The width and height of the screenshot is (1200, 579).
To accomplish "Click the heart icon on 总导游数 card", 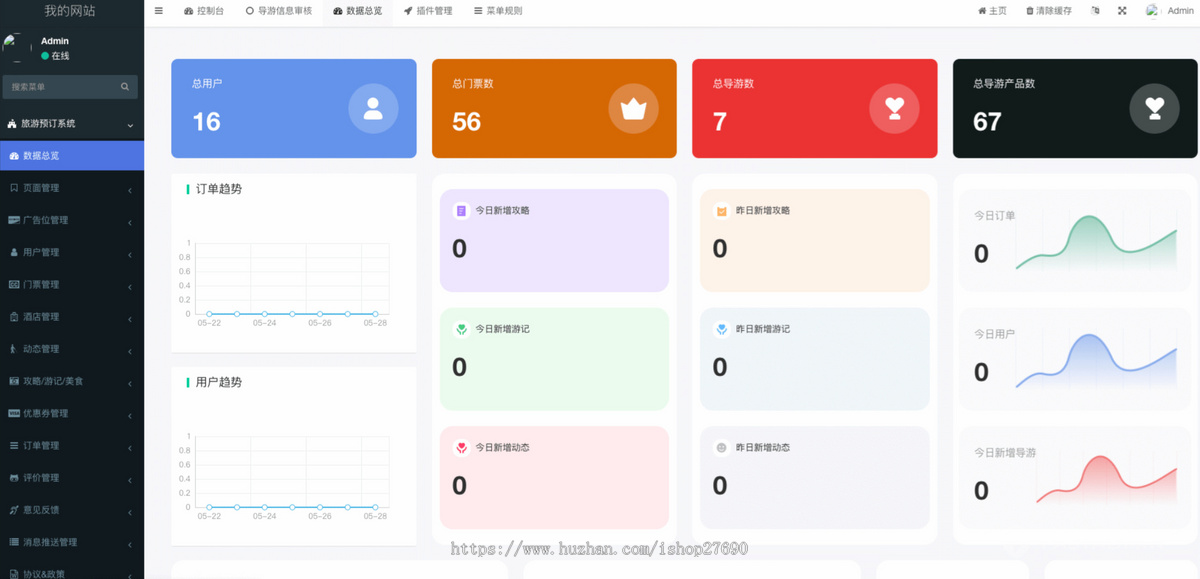I will click(894, 109).
